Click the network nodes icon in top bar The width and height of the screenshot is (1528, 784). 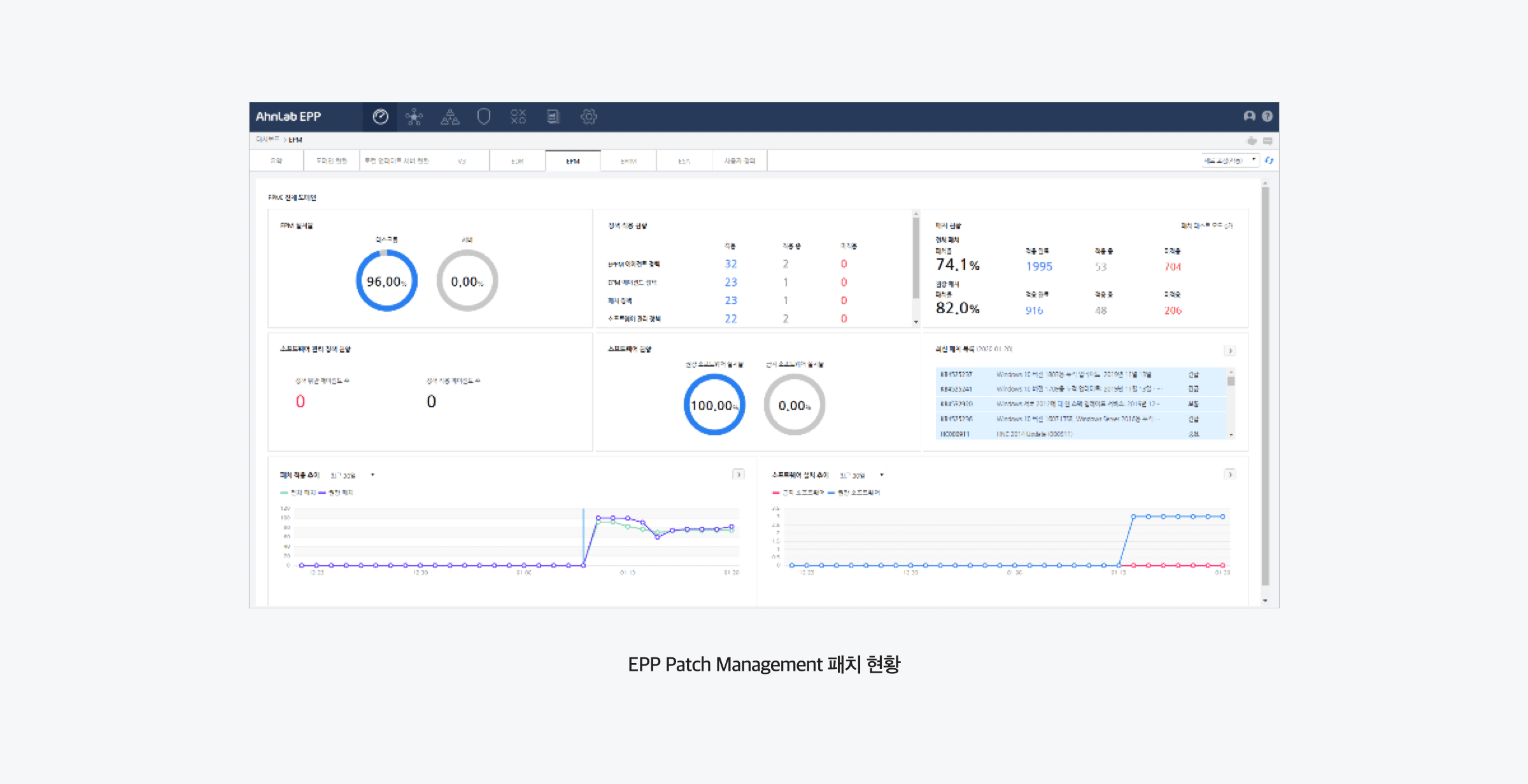[414, 116]
